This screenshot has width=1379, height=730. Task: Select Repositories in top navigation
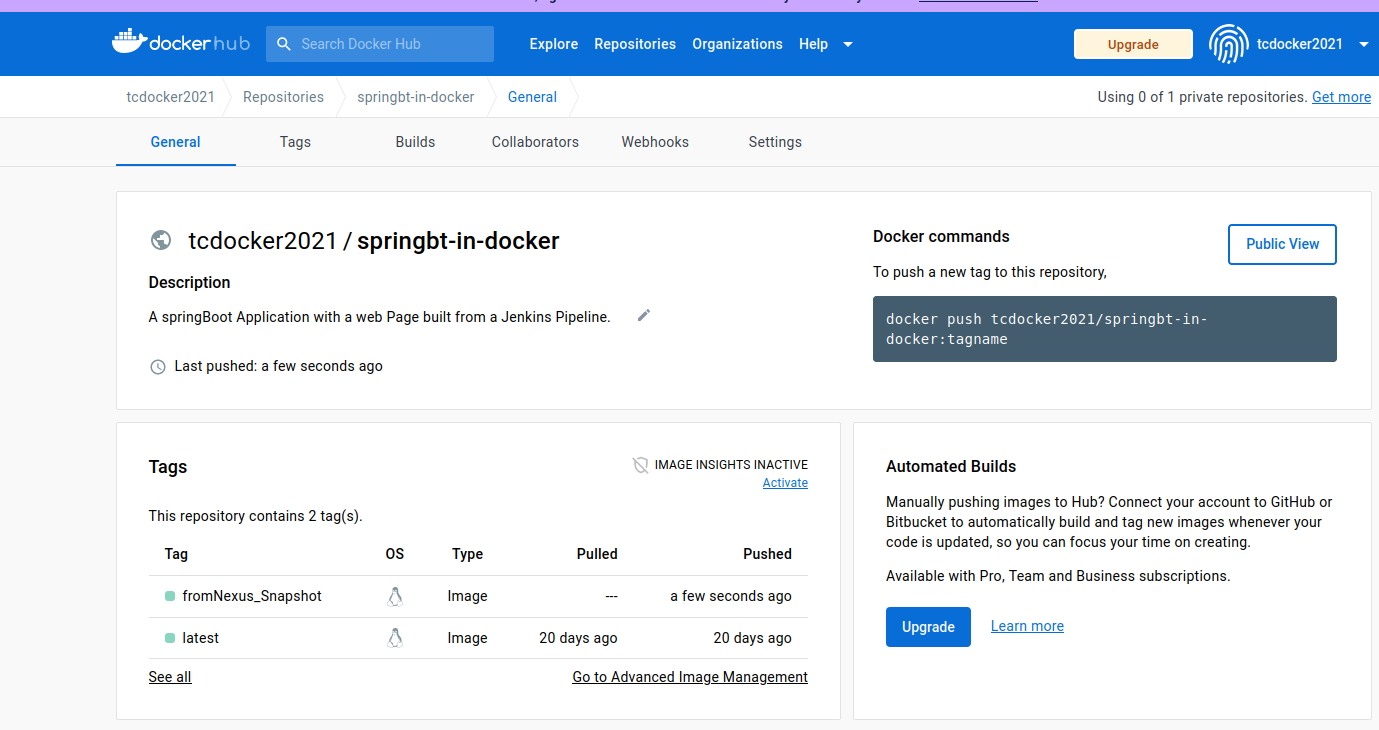tap(635, 44)
